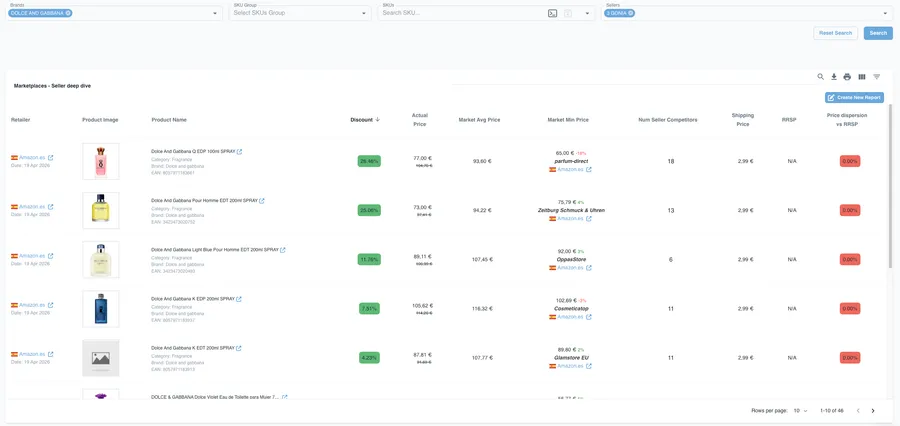Print the seller deep dive table

[x=847, y=76]
